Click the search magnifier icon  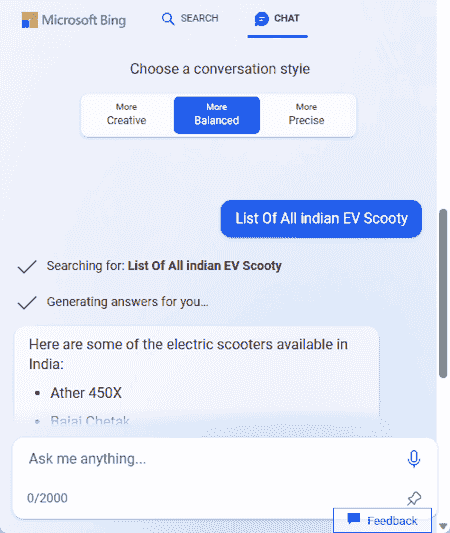168,19
